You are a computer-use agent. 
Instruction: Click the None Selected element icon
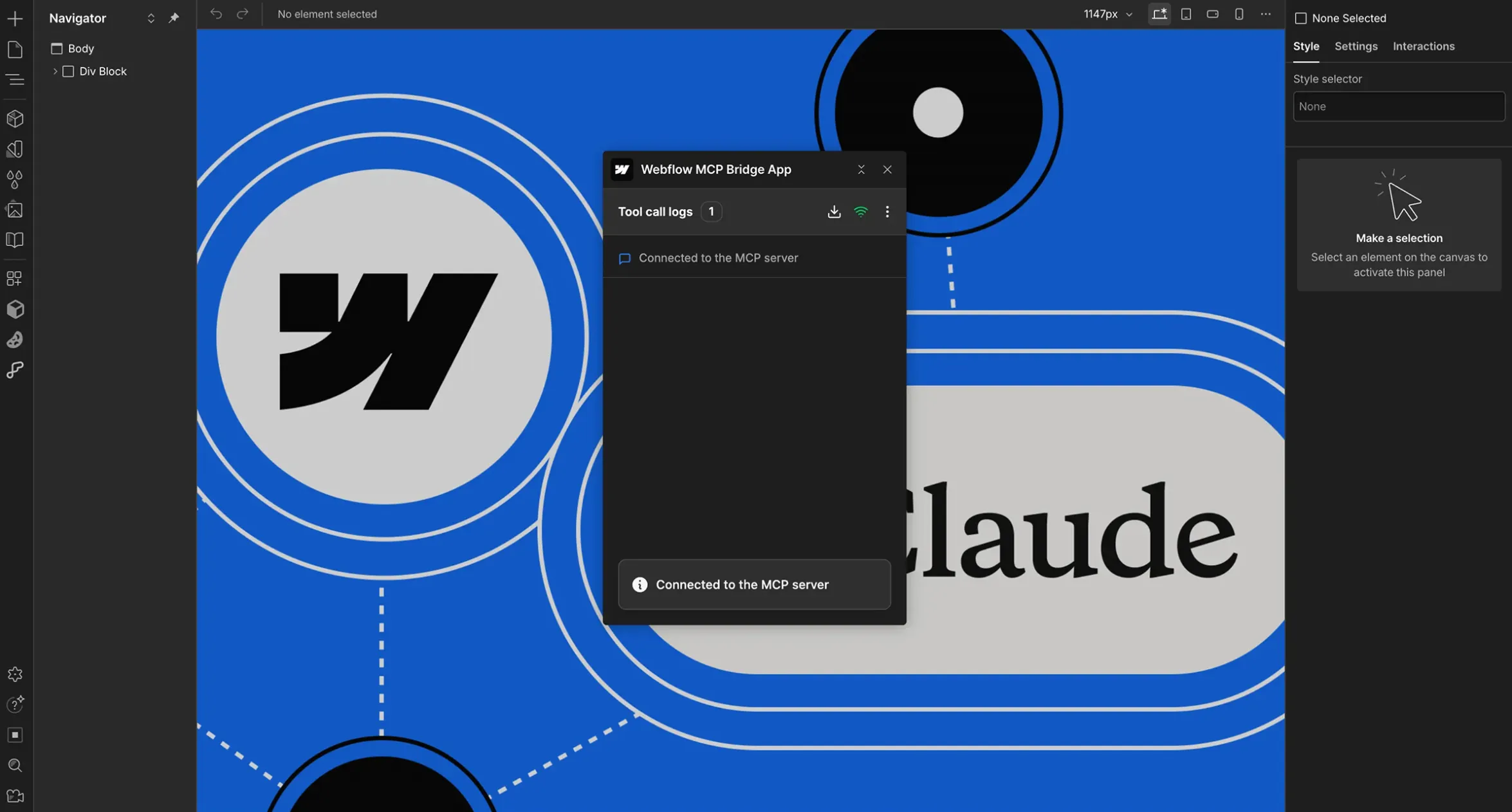[x=1300, y=18]
